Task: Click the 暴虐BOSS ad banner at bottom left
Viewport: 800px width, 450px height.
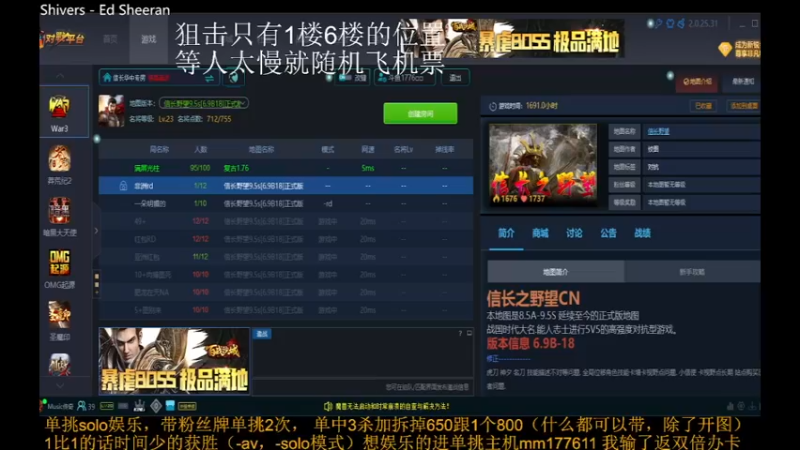Action: 174,361
